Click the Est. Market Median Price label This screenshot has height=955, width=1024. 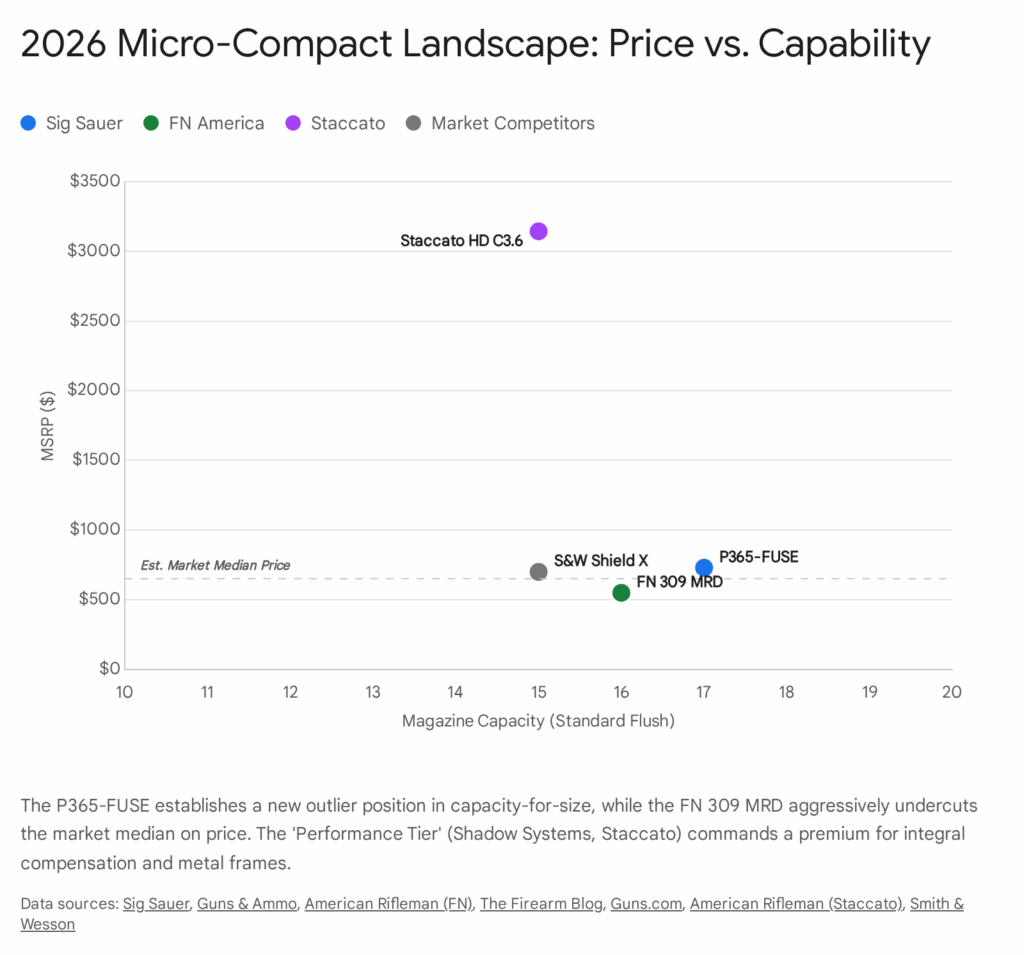tap(215, 566)
